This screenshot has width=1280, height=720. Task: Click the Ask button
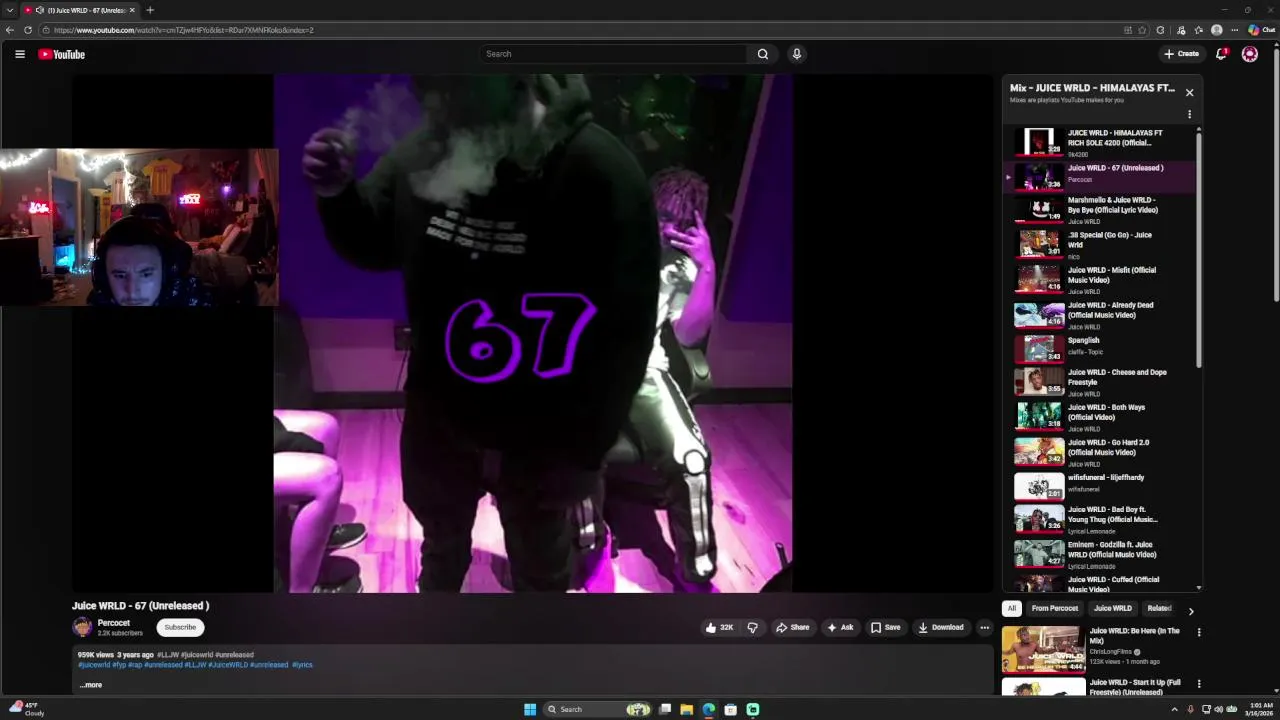[x=840, y=627]
